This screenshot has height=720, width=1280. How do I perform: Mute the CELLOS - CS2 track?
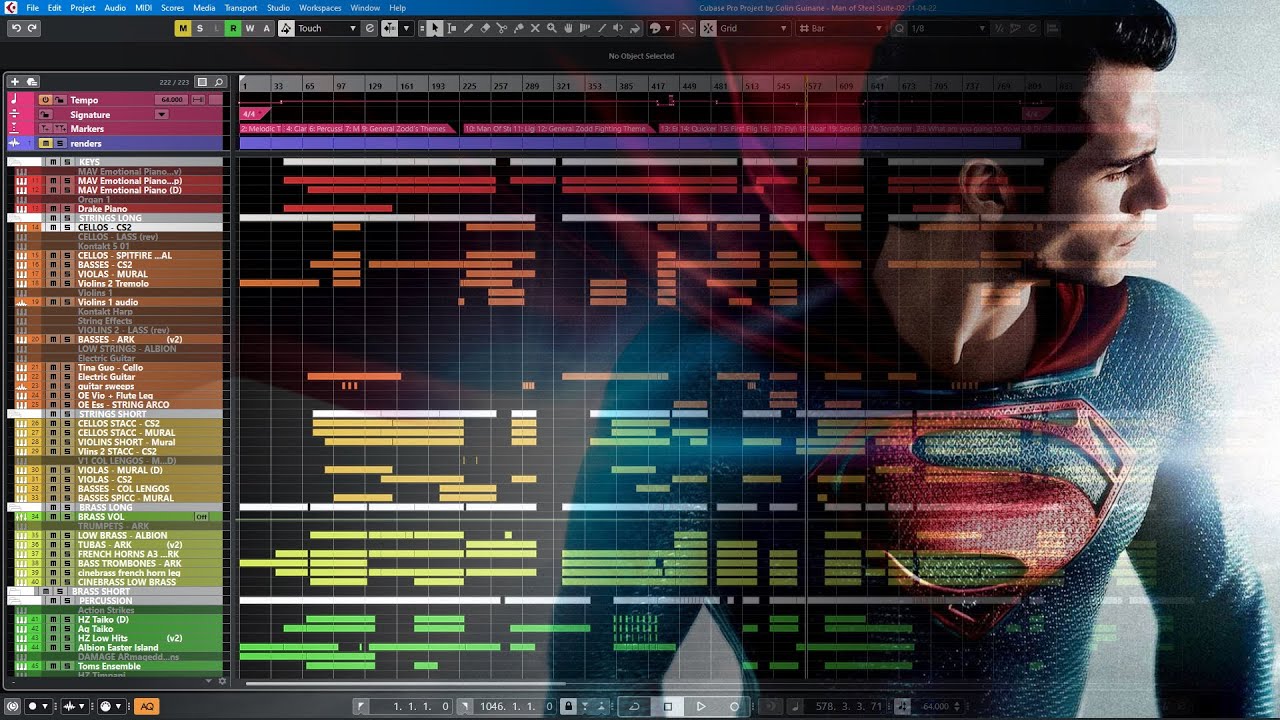click(54, 227)
